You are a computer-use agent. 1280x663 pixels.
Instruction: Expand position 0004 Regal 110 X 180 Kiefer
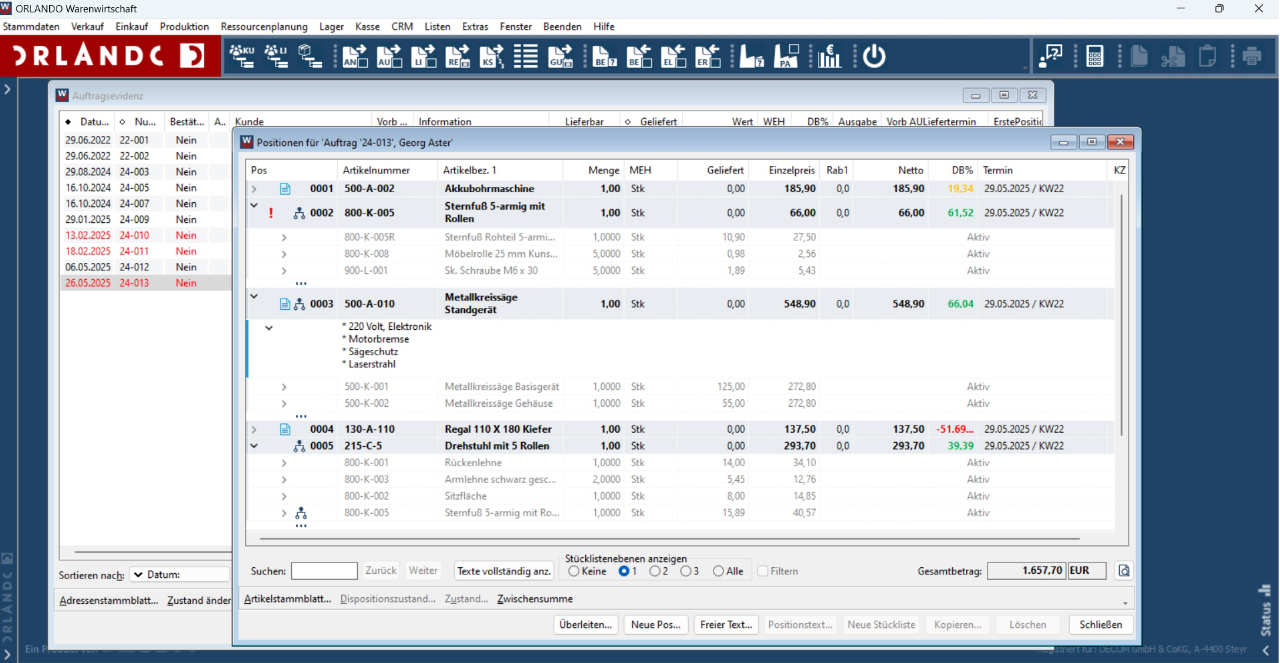[x=254, y=429]
